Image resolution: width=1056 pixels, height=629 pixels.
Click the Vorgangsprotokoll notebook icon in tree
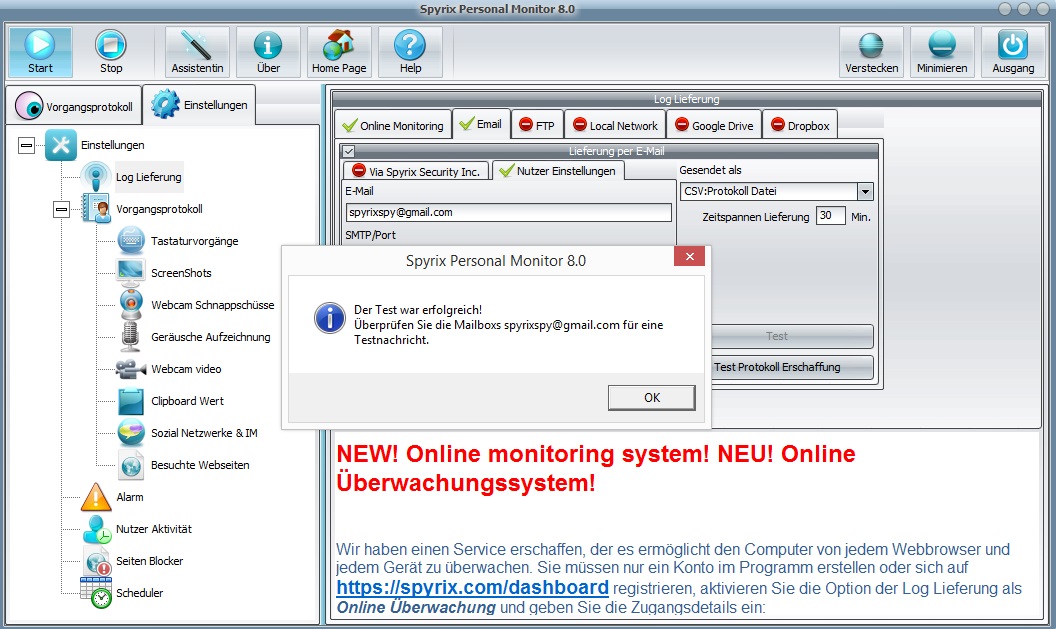click(x=96, y=209)
